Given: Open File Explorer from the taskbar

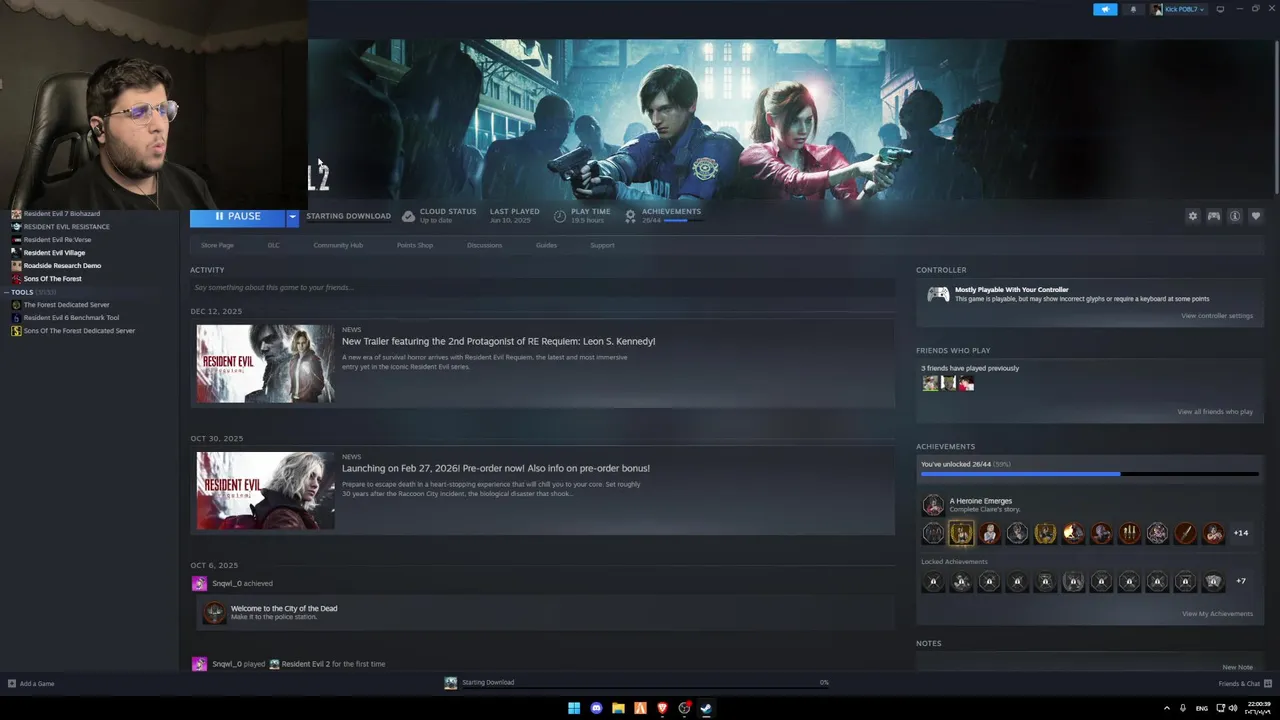Looking at the screenshot, I should 618,708.
